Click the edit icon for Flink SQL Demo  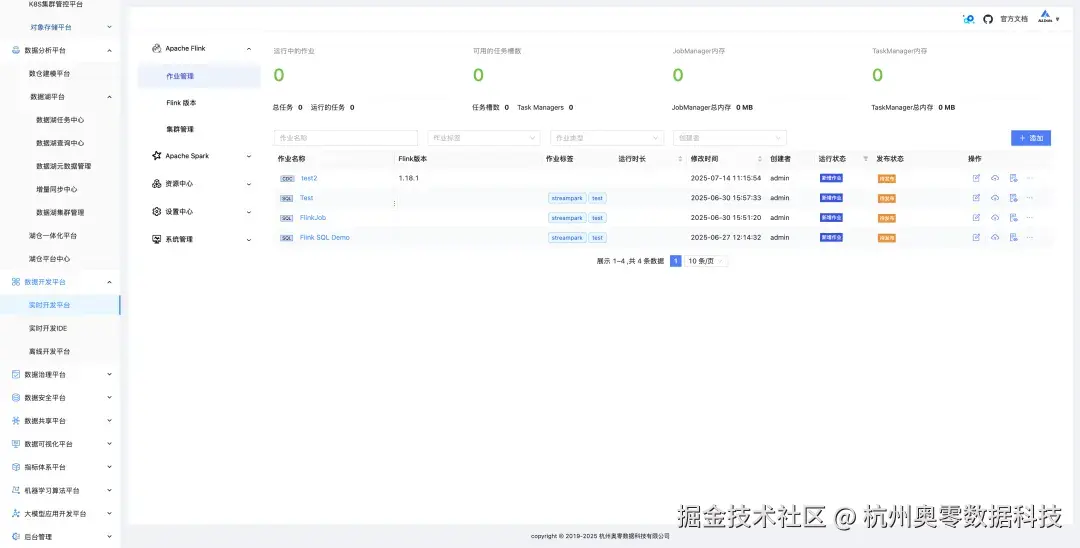click(976, 238)
